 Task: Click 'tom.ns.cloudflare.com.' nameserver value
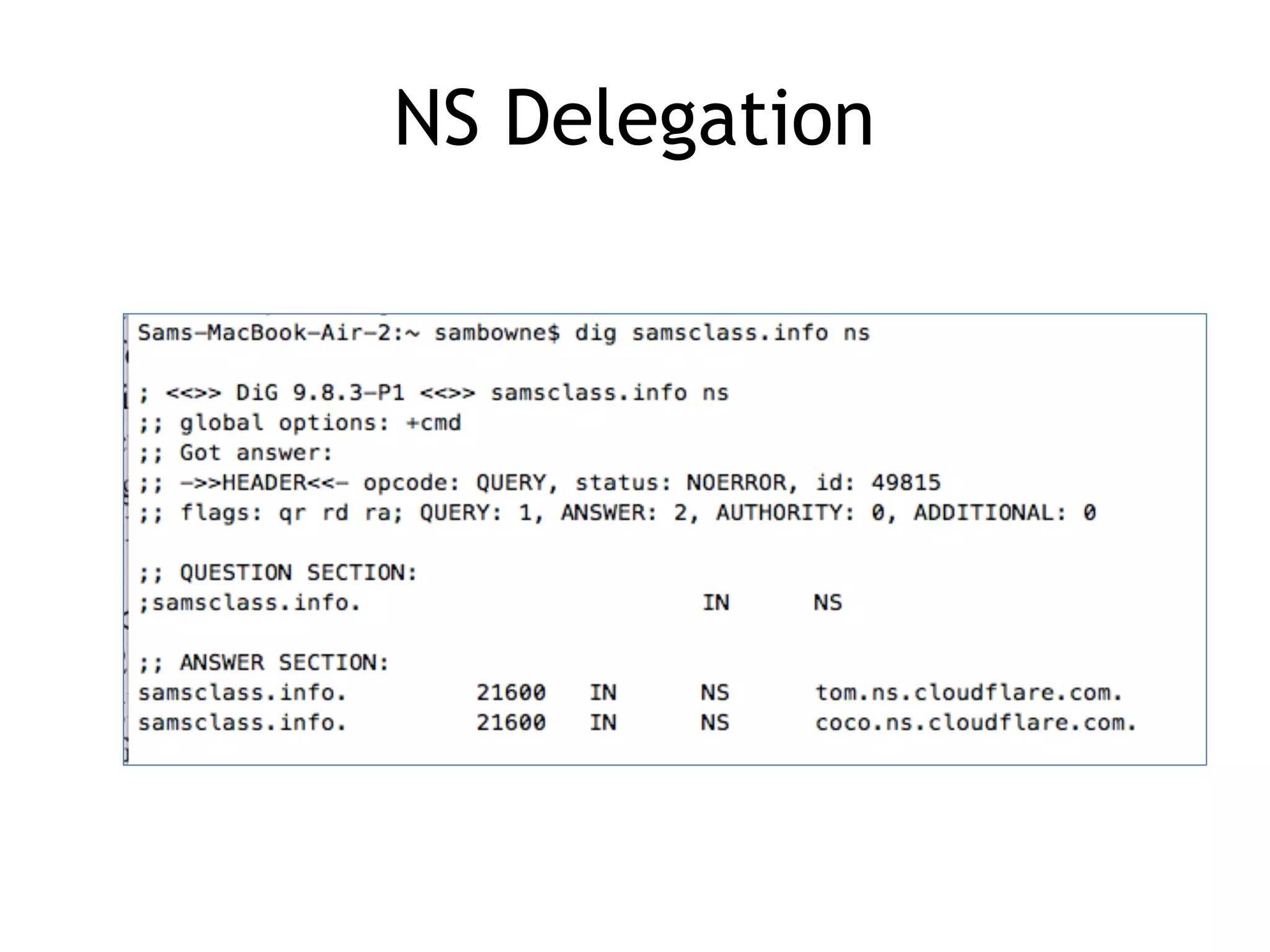tap(969, 692)
